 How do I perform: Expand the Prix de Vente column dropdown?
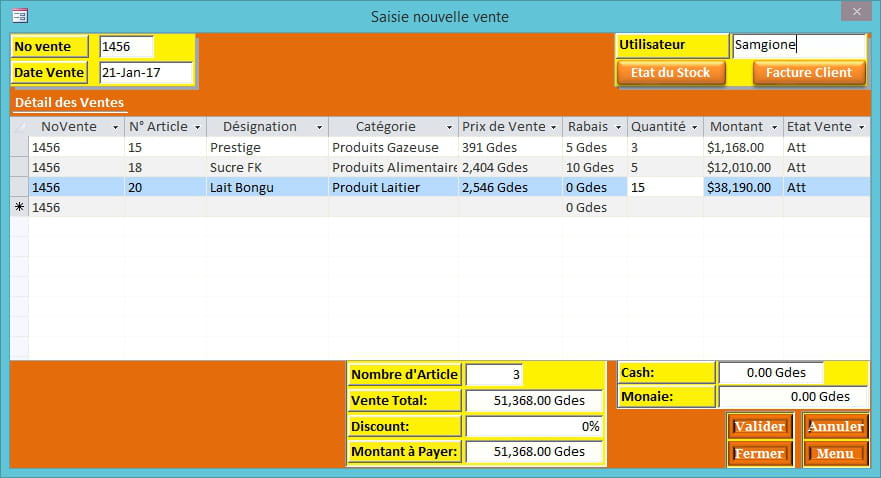click(x=553, y=128)
